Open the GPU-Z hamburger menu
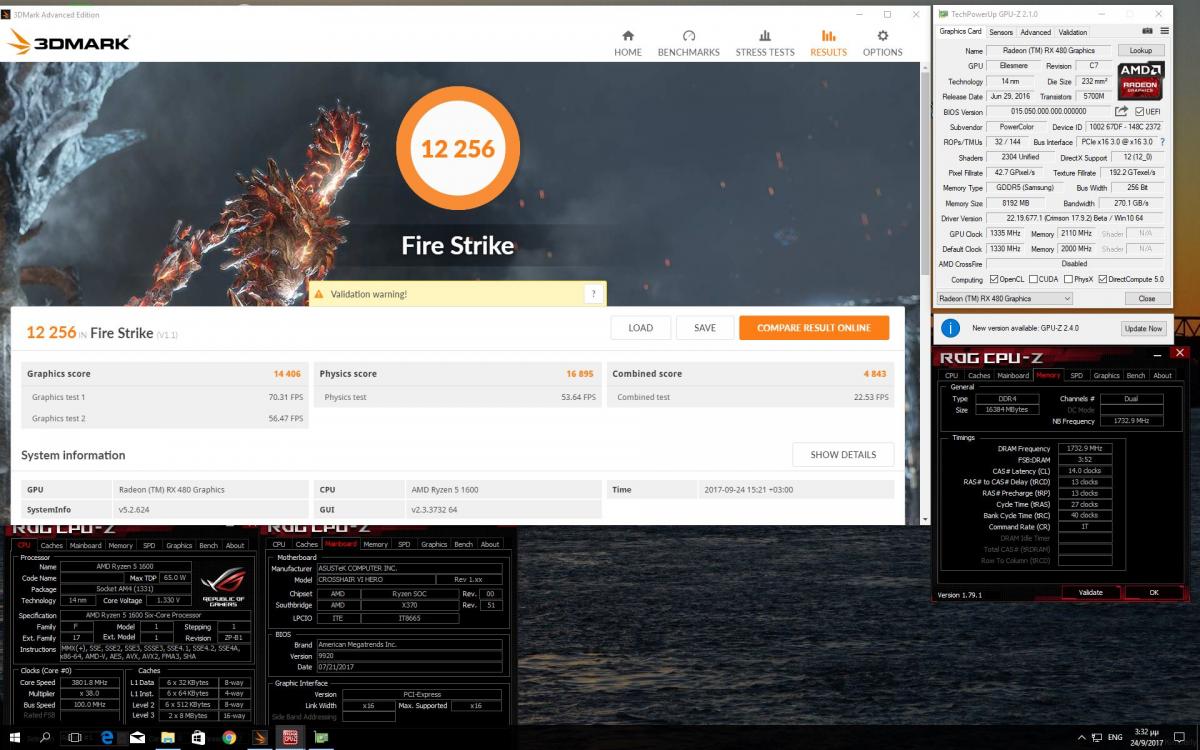Image resolution: width=1200 pixels, height=750 pixels. click(1164, 31)
